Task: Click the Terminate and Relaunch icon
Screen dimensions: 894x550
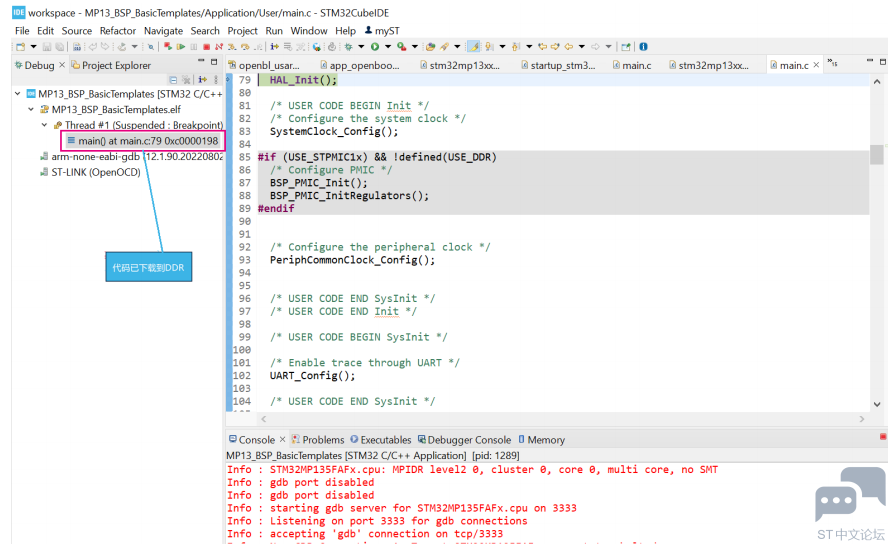Action: (x=168, y=47)
